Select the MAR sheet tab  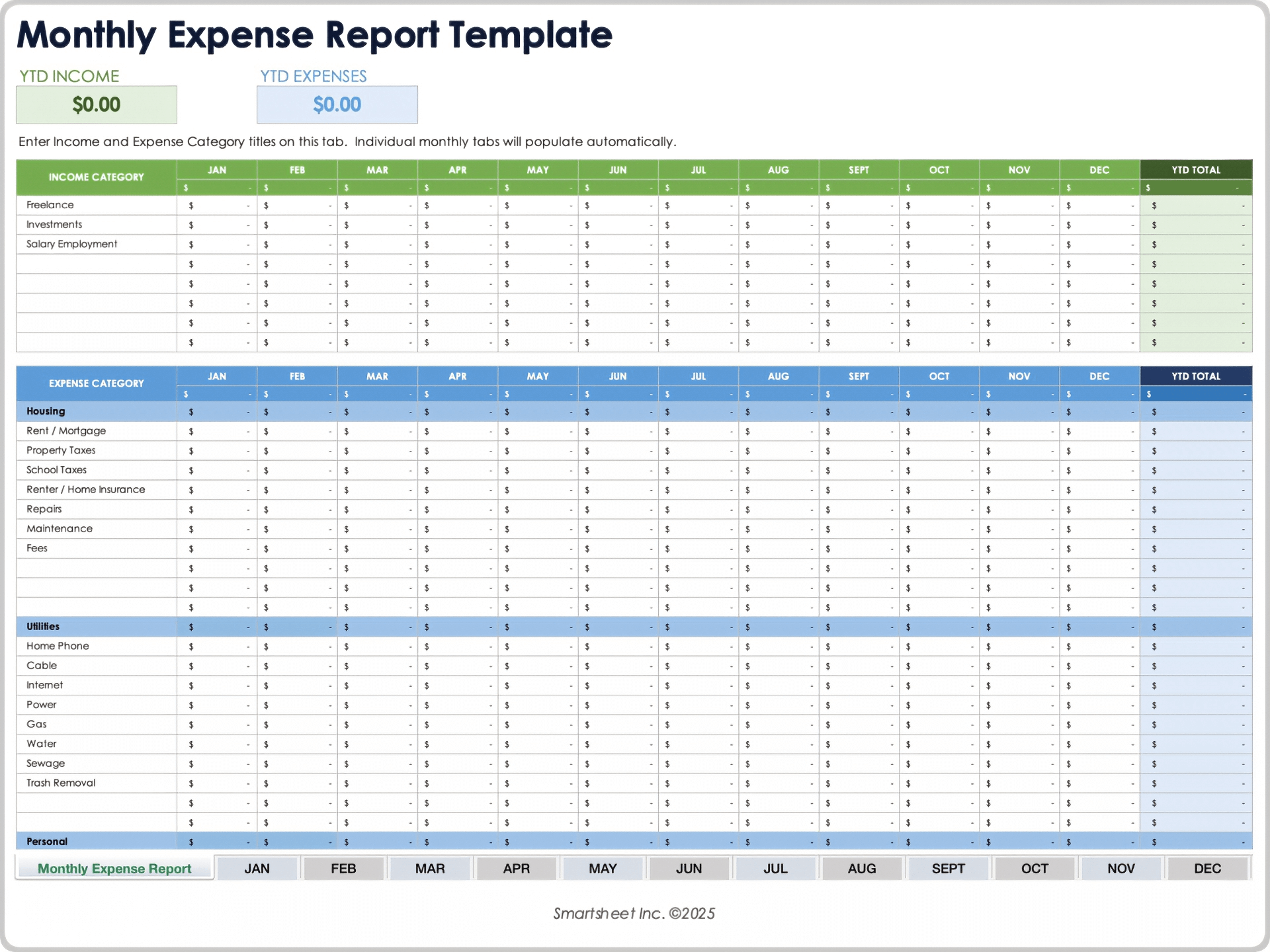pos(430,868)
